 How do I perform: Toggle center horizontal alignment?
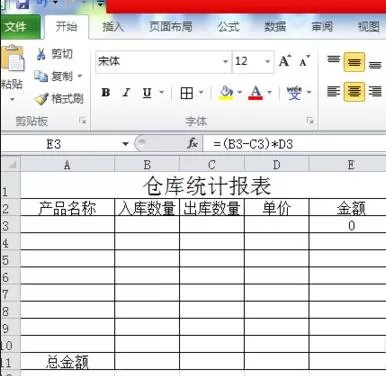354,91
